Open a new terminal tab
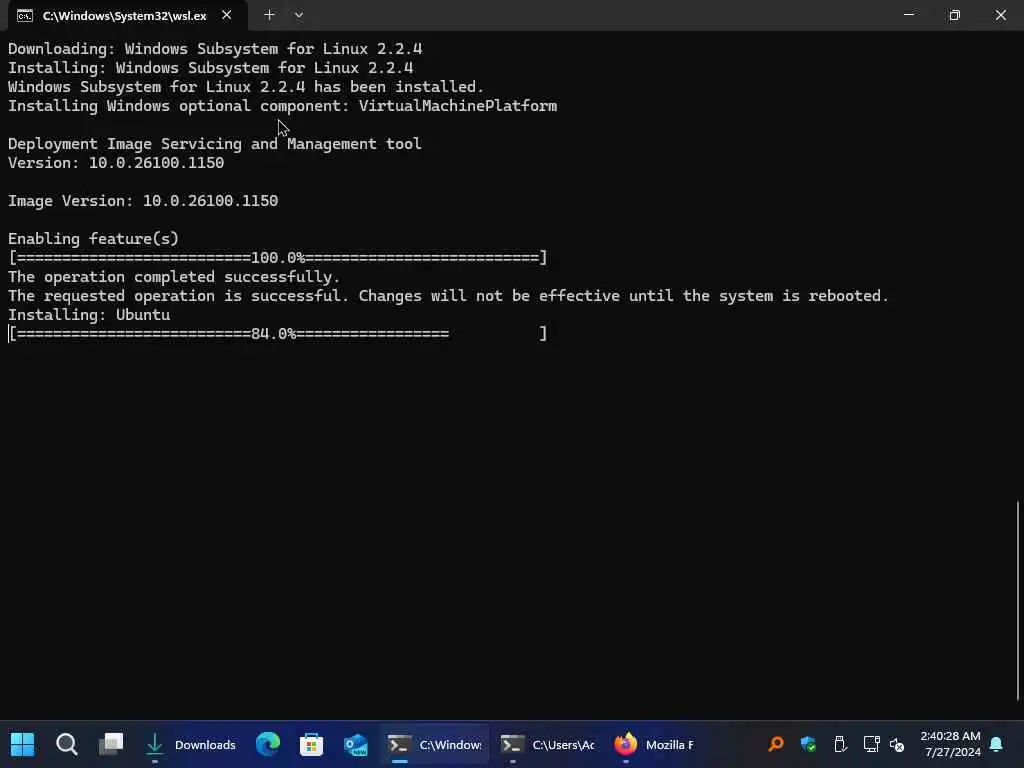The image size is (1024, 768). [x=269, y=15]
